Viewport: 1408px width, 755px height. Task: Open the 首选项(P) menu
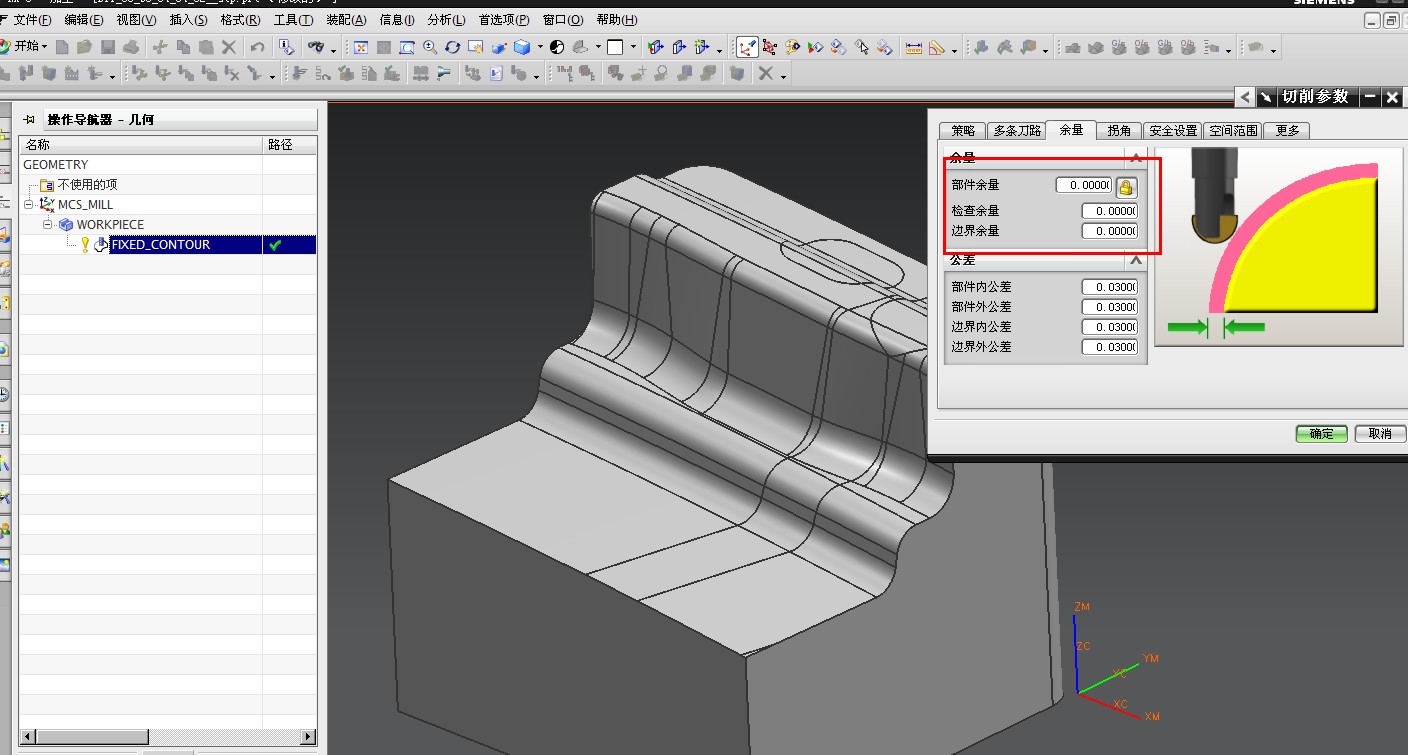504,20
